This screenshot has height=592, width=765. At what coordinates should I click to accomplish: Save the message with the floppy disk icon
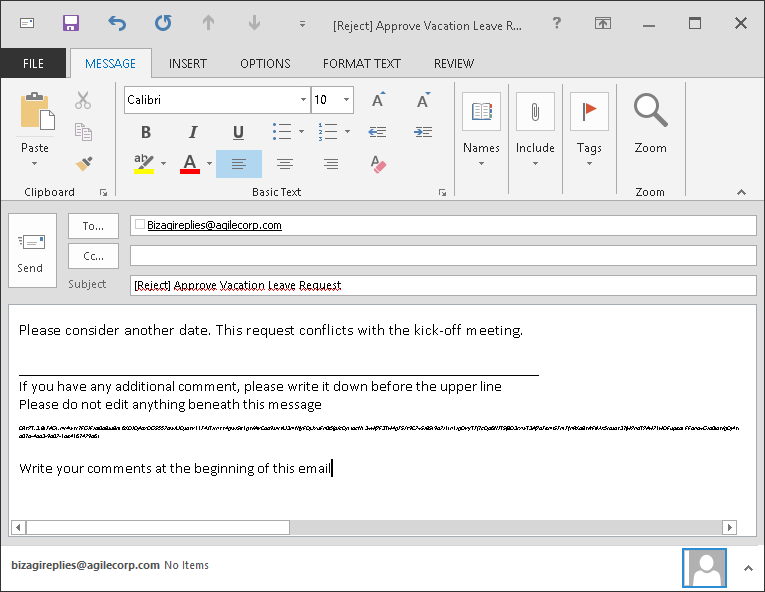coord(71,23)
